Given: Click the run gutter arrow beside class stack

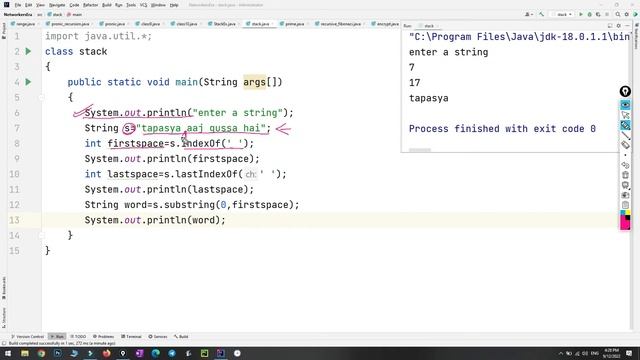Looking at the screenshot, I should pos(28,51).
